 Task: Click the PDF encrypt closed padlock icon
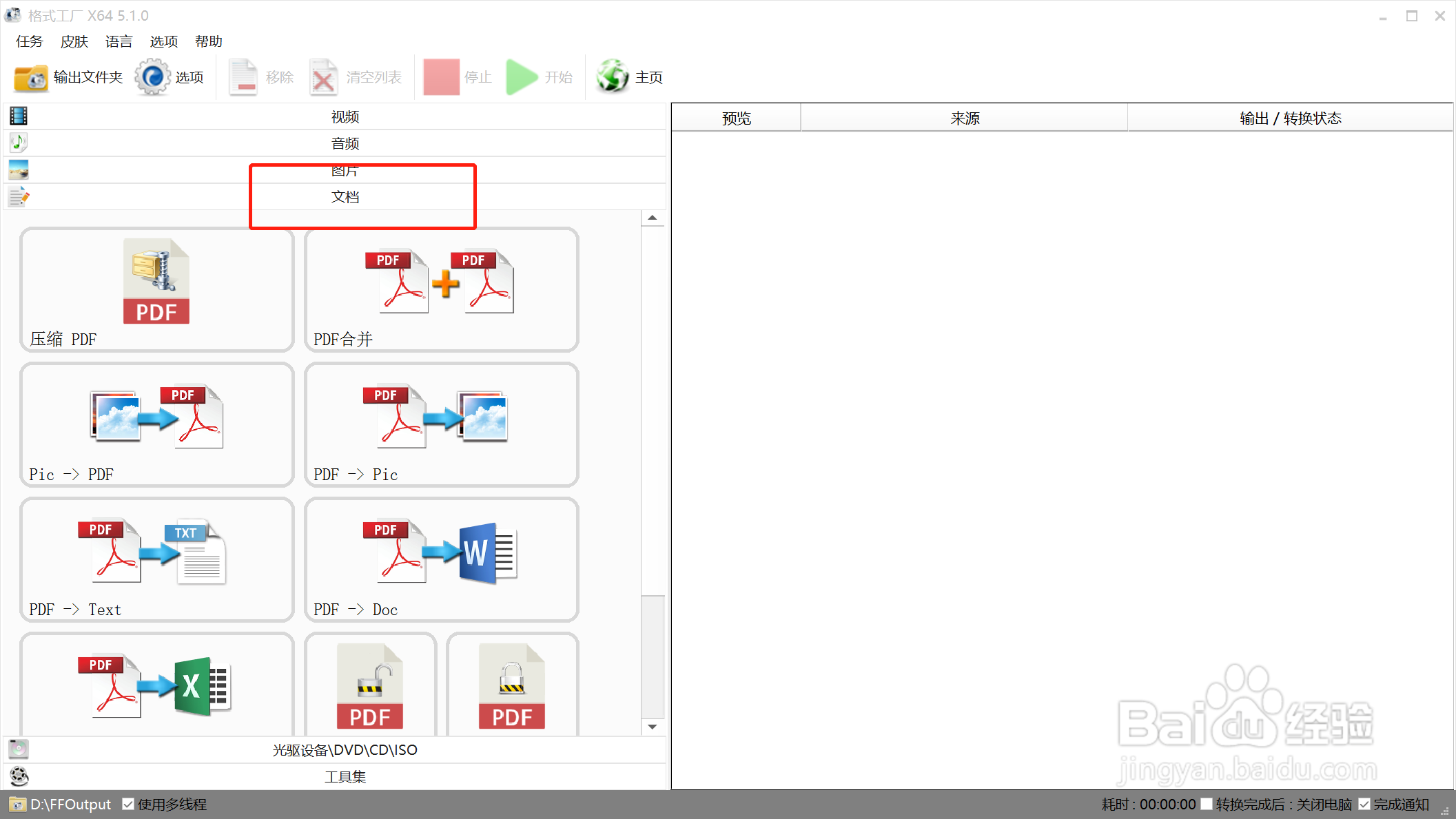512,685
